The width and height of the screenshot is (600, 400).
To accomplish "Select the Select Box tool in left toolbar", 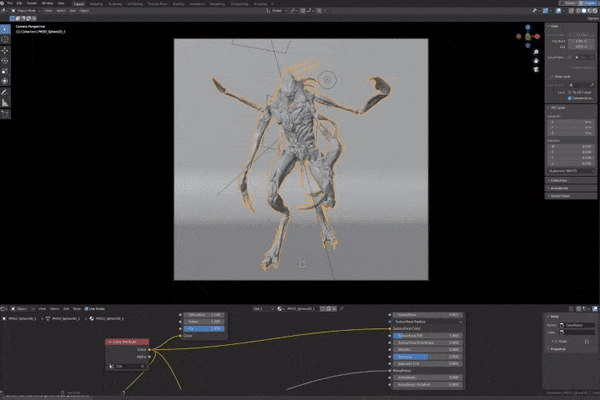I will (x=5, y=29).
